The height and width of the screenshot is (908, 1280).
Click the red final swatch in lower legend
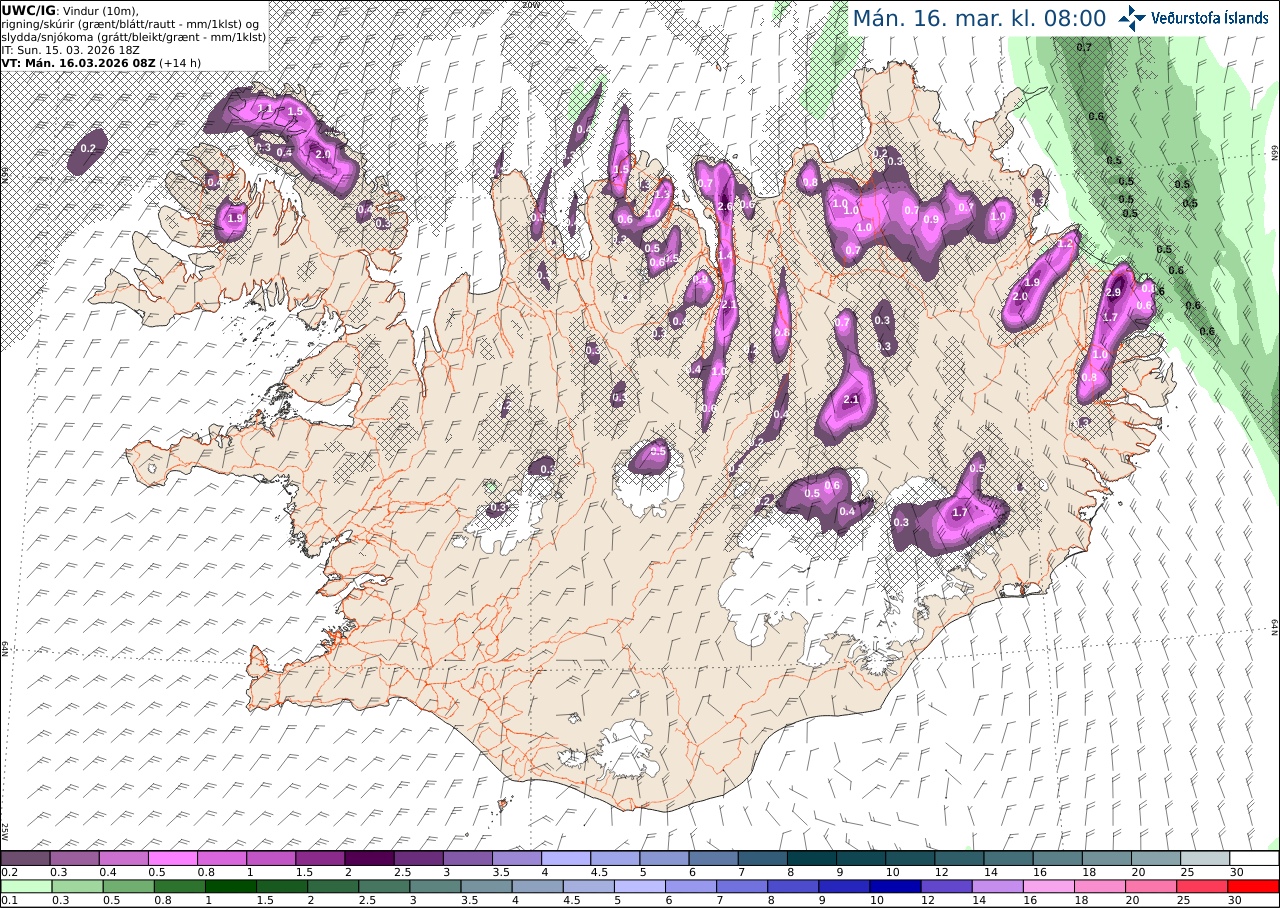pyautogui.click(x=1254, y=886)
